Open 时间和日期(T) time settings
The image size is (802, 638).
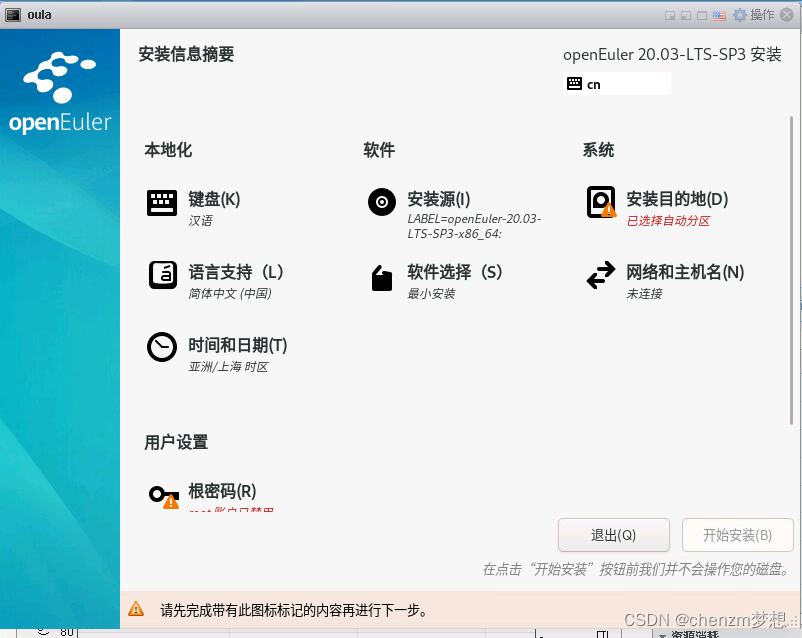(217, 354)
